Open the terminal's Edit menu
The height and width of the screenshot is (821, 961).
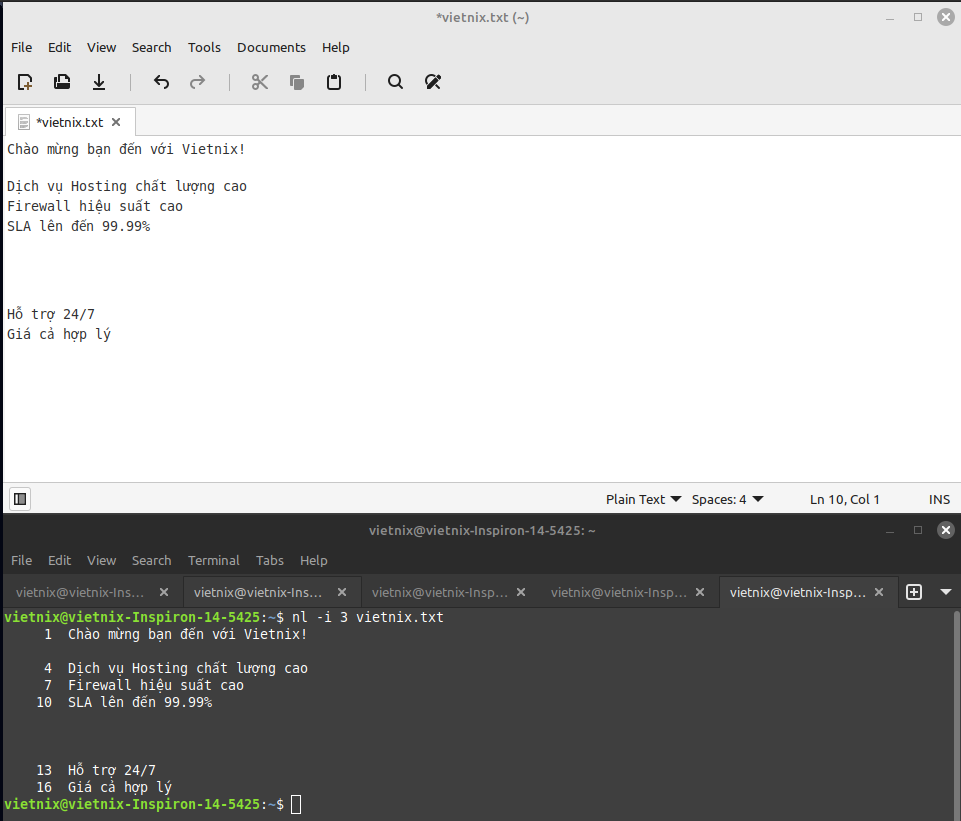coord(59,560)
